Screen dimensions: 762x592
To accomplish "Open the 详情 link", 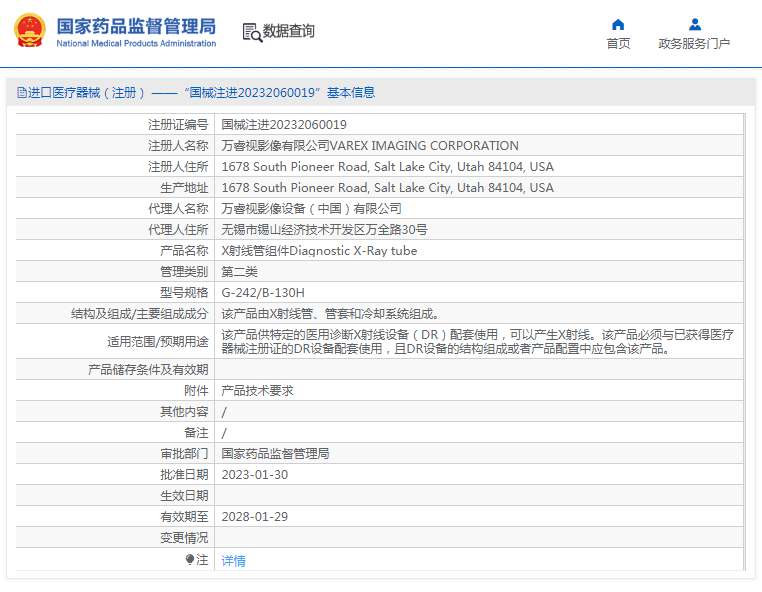I will click(x=234, y=560).
